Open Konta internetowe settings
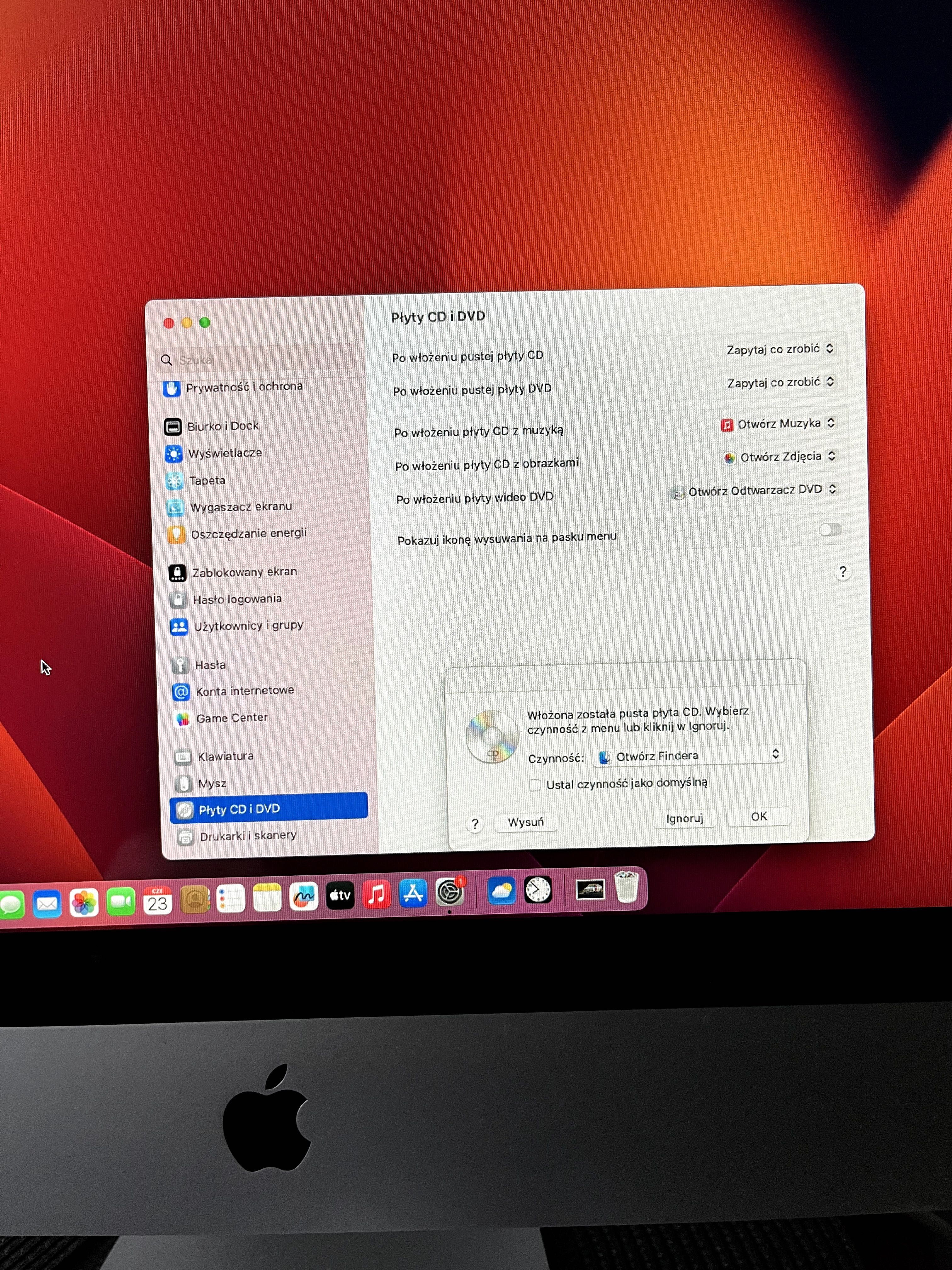The image size is (952, 1270). pos(233,691)
